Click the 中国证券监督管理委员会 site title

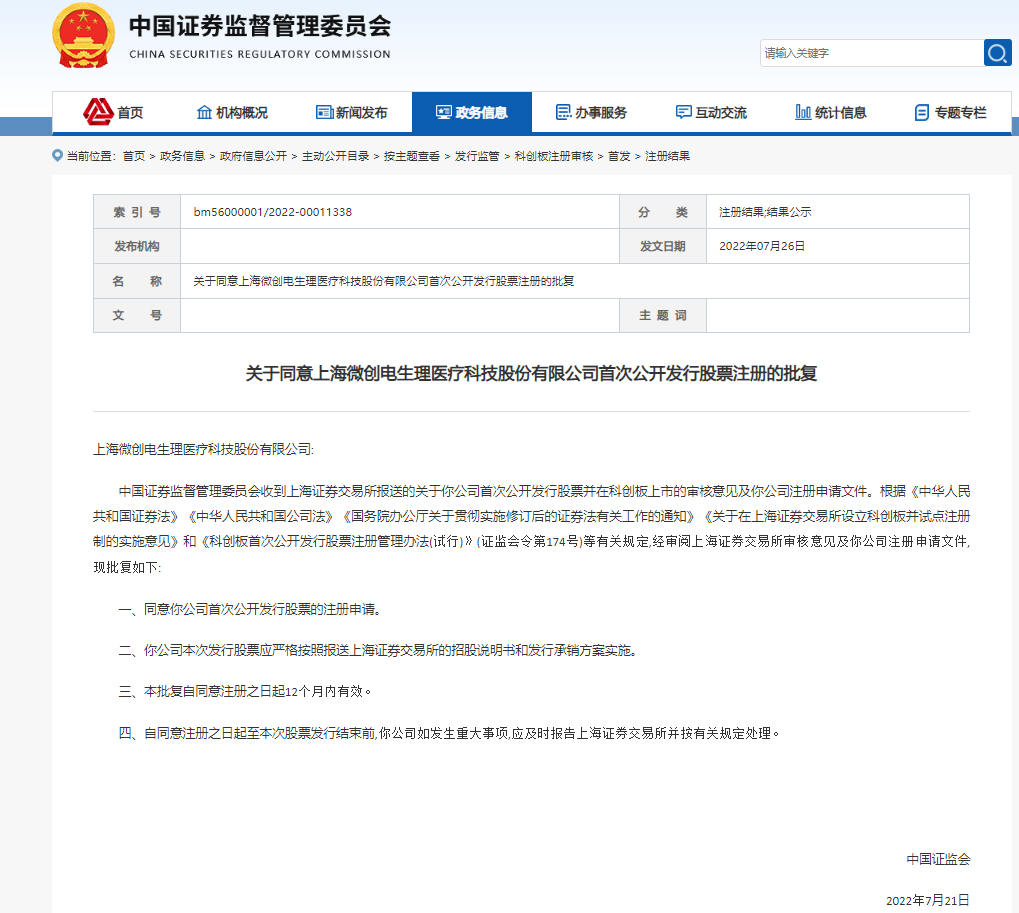pyautogui.click(x=260, y=26)
